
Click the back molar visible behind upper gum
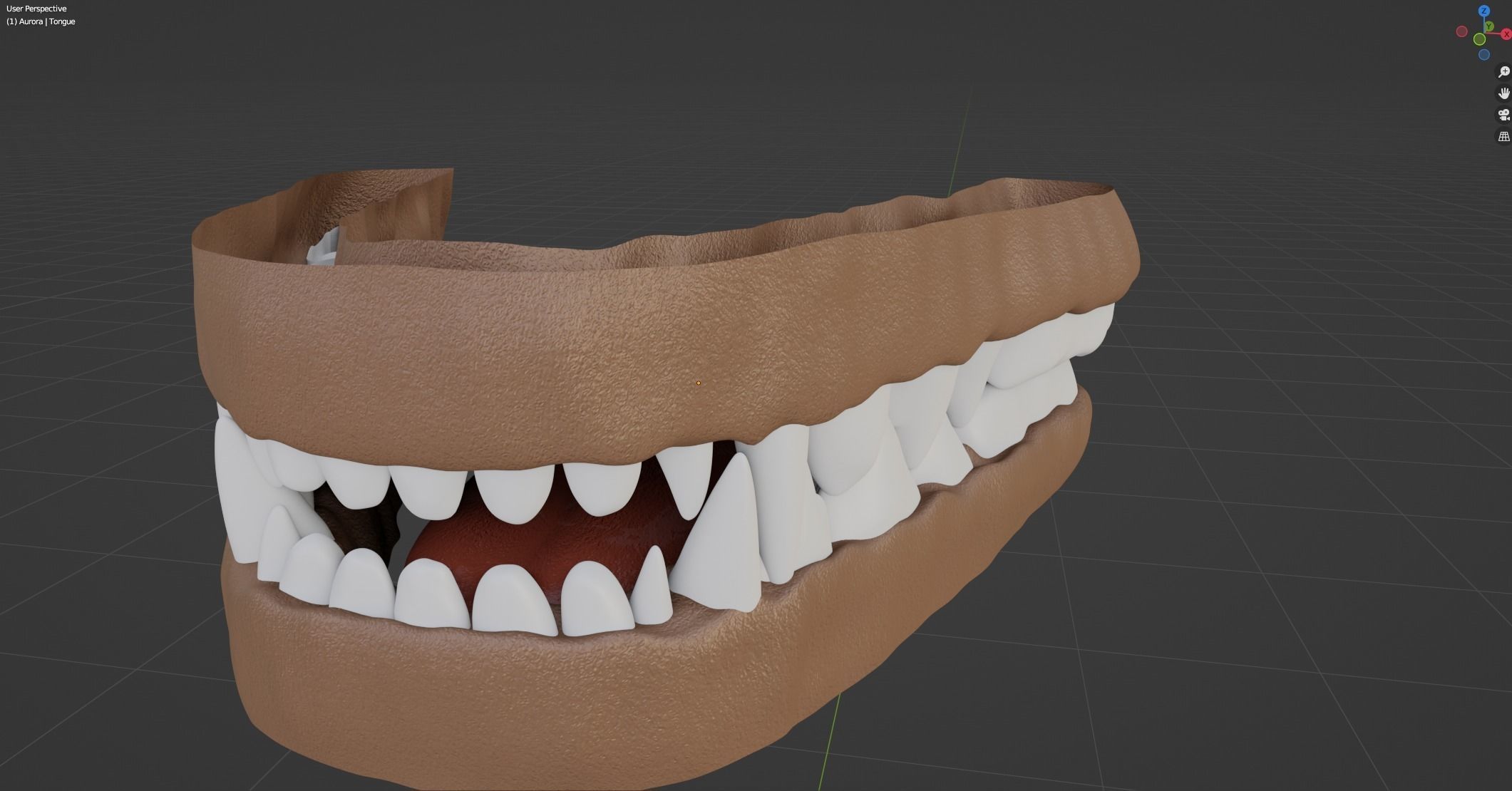tap(321, 249)
